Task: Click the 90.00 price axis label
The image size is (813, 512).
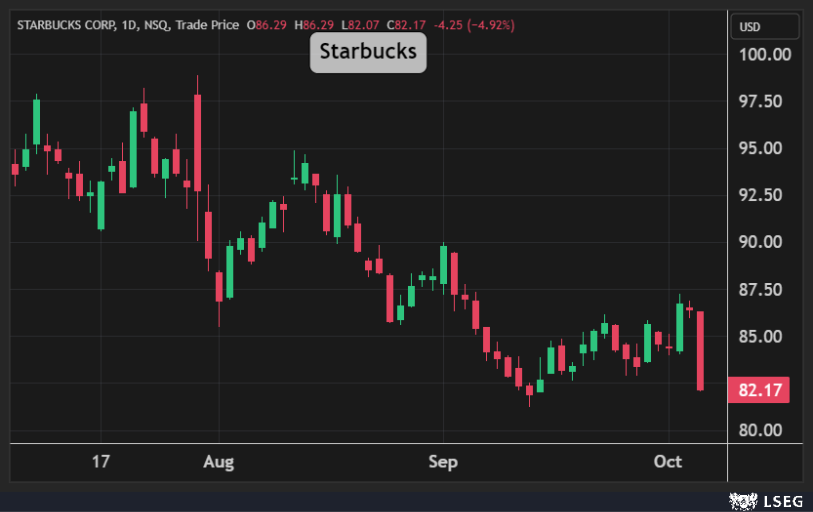Action: [x=763, y=242]
